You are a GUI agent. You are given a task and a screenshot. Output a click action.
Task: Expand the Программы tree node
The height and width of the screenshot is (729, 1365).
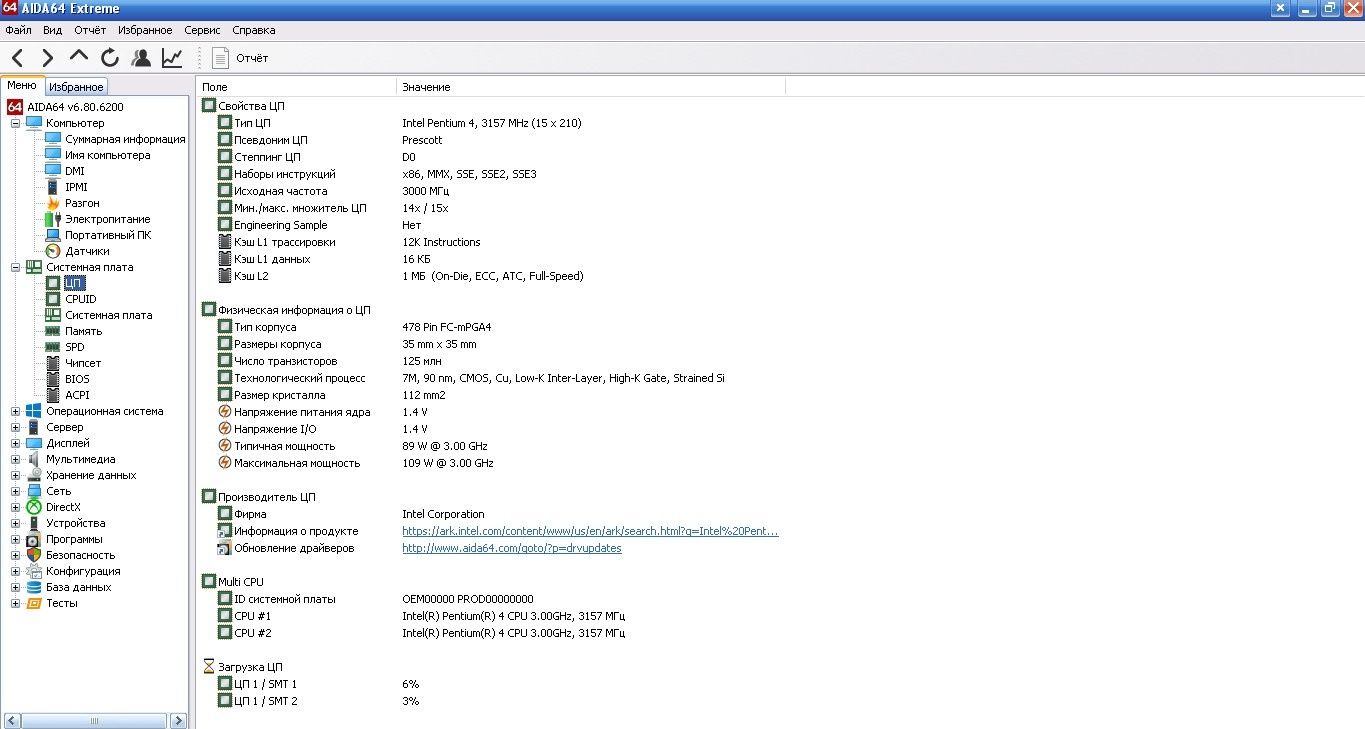[x=16, y=539]
